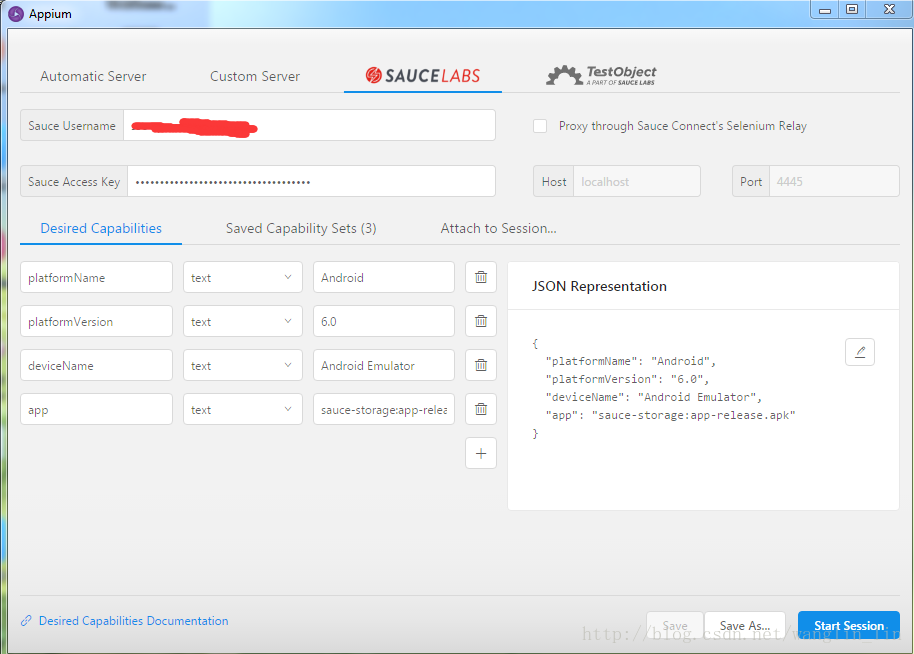Enable Proxy through Sauce Connect checkbox
Screen dimensions: 914x654
pyautogui.click(x=540, y=126)
